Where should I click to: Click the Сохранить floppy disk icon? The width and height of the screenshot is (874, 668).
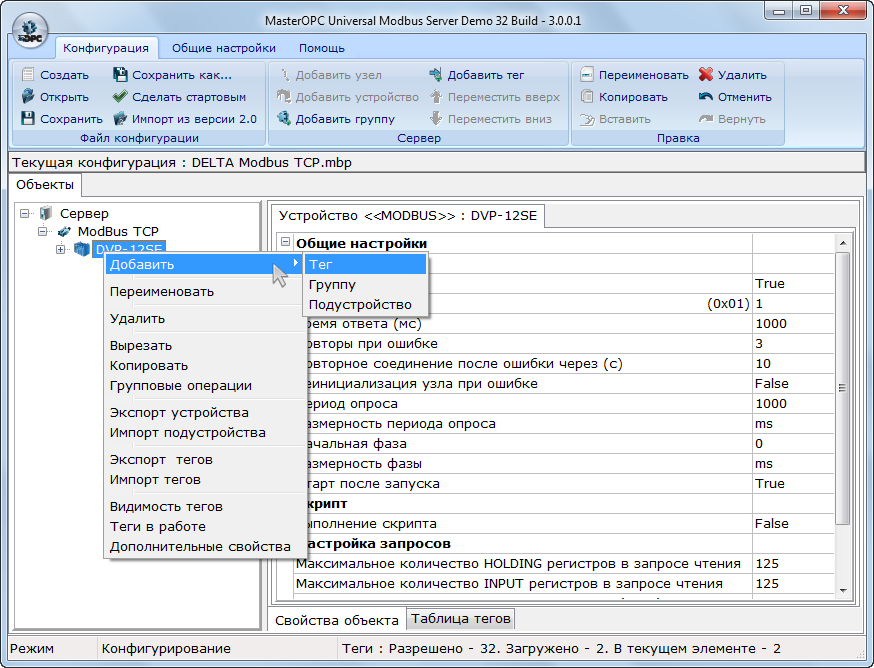(28, 119)
